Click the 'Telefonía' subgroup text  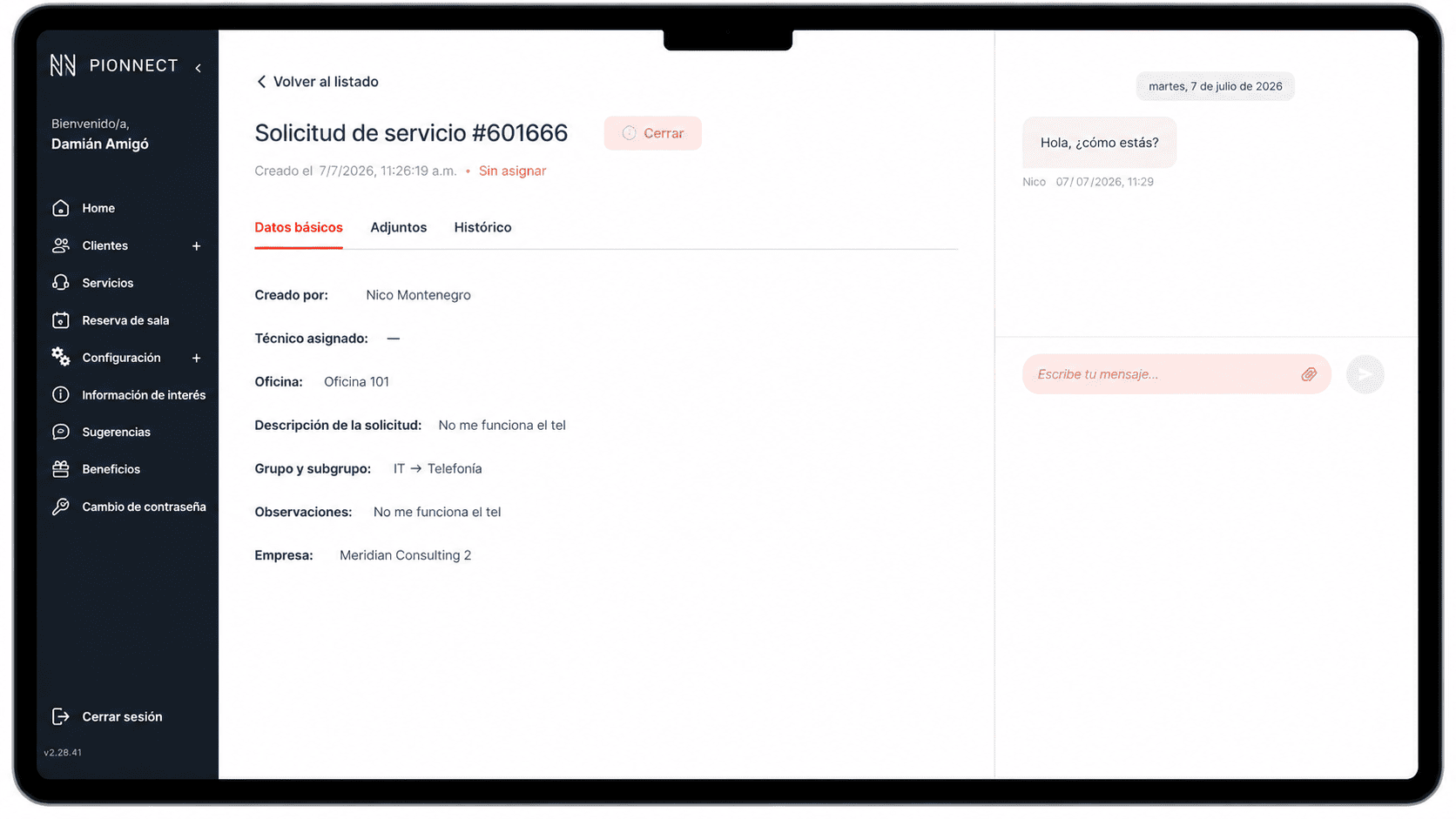(x=455, y=468)
